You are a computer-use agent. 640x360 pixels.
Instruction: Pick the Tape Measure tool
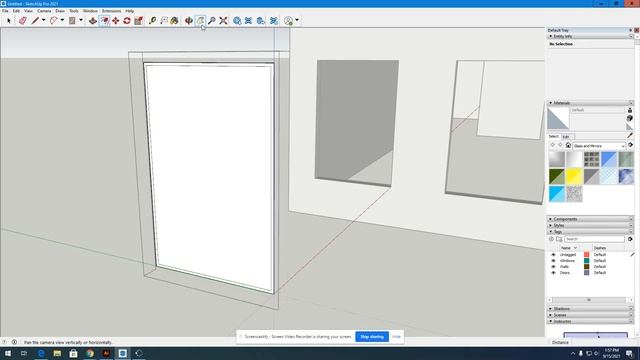tap(152, 20)
